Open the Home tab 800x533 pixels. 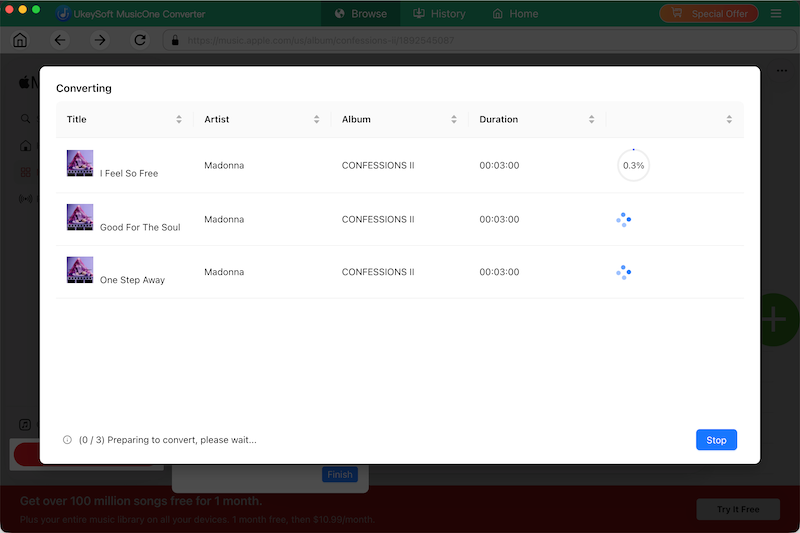[x=515, y=14]
